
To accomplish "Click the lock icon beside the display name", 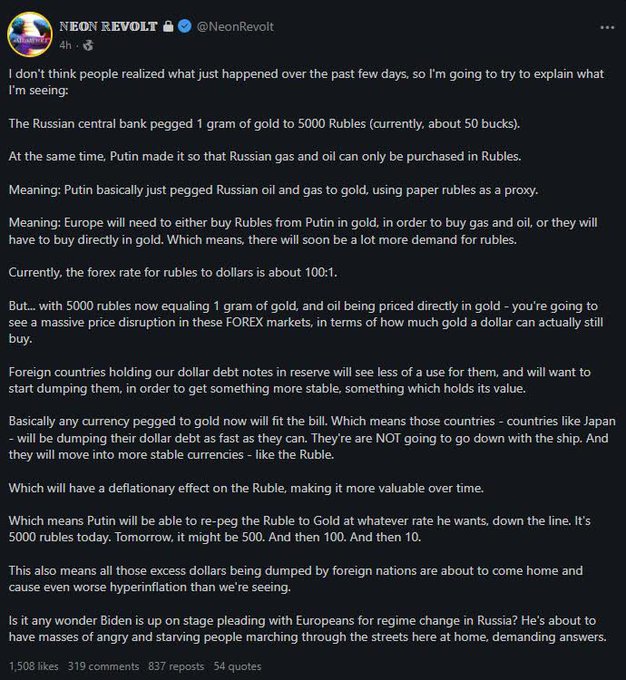I will (x=168, y=26).
